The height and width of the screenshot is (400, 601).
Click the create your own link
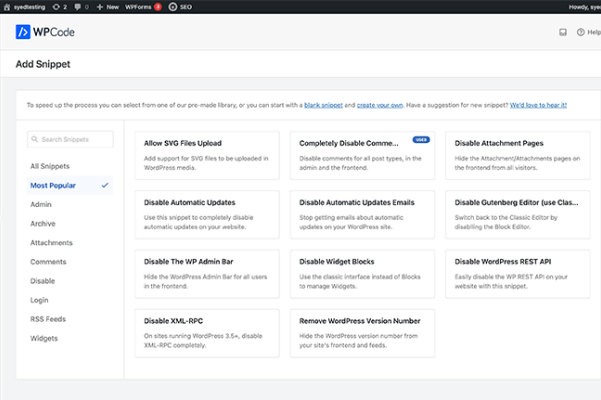click(x=380, y=105)
